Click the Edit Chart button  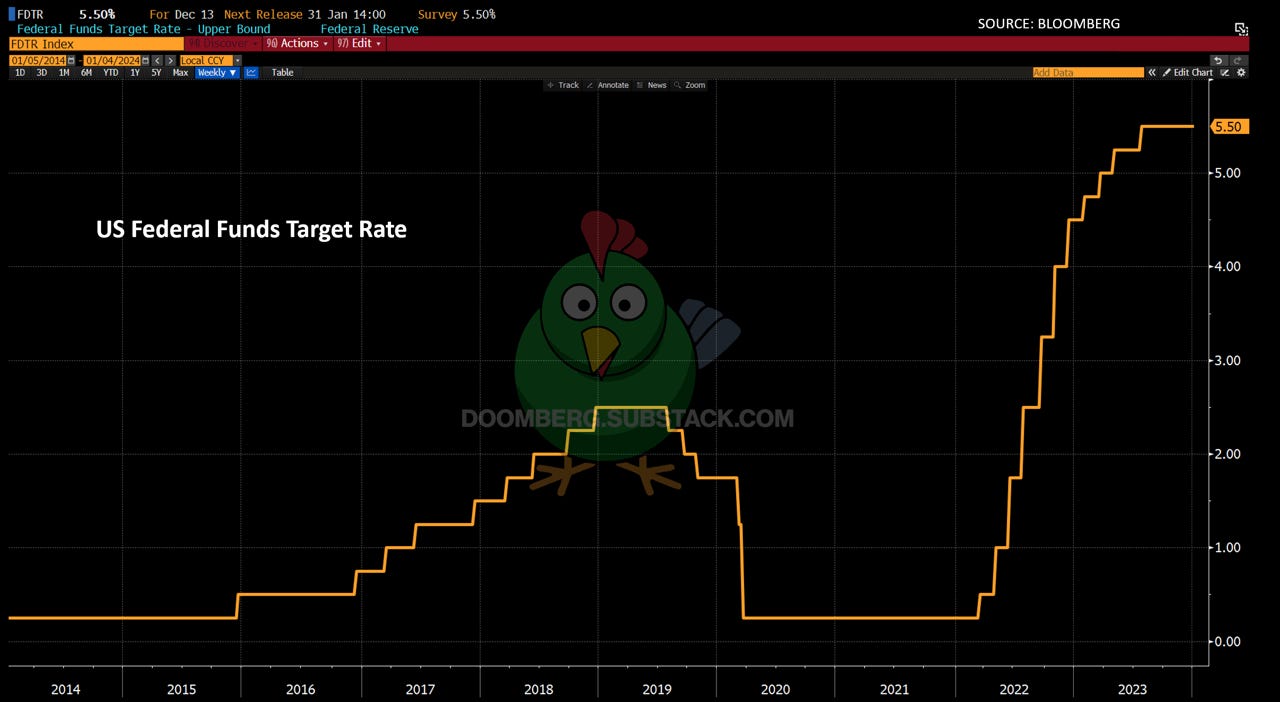pyautogui.click(x=1187, y=73)
